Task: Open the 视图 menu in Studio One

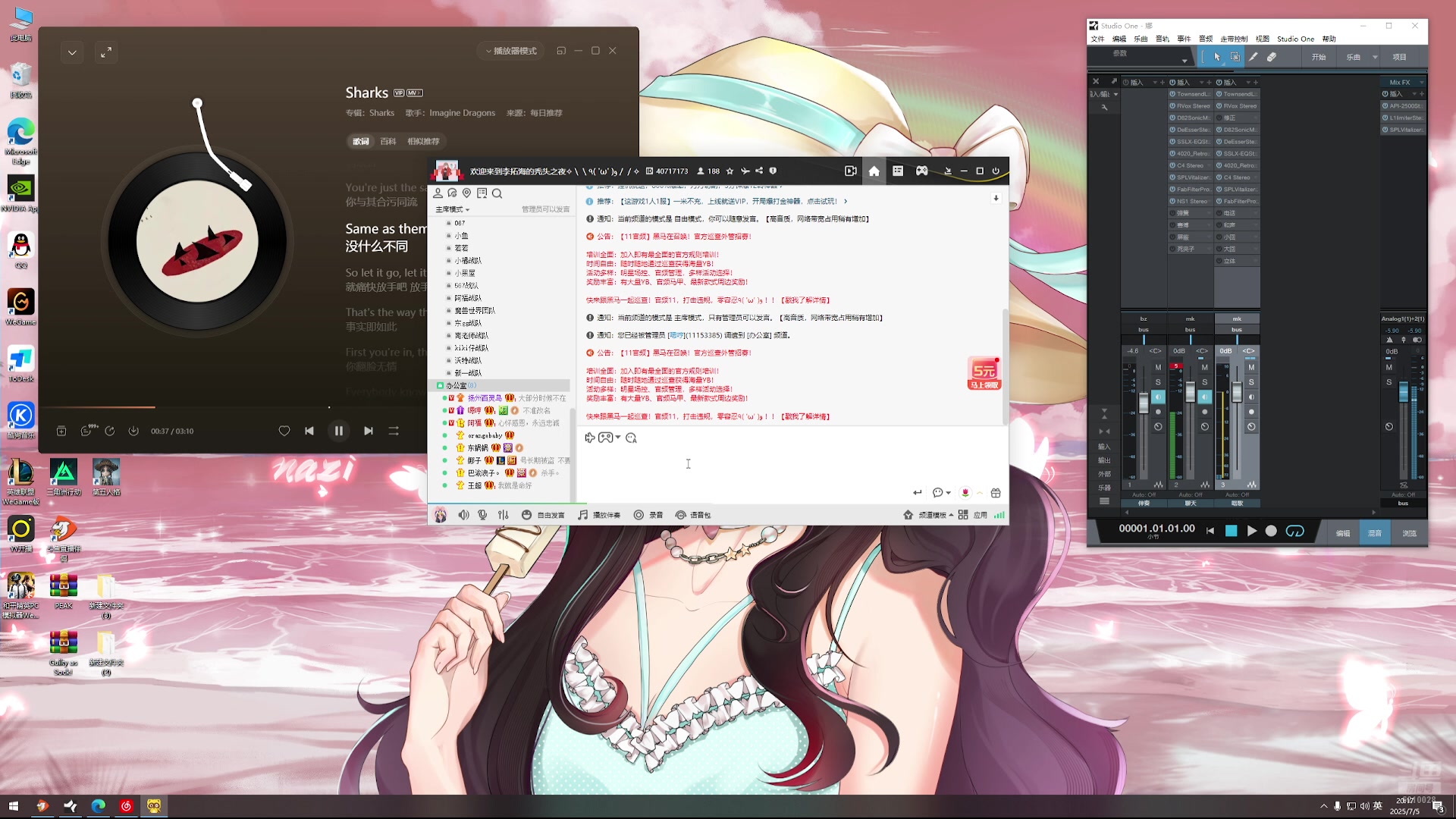Action: (1262, 39)
